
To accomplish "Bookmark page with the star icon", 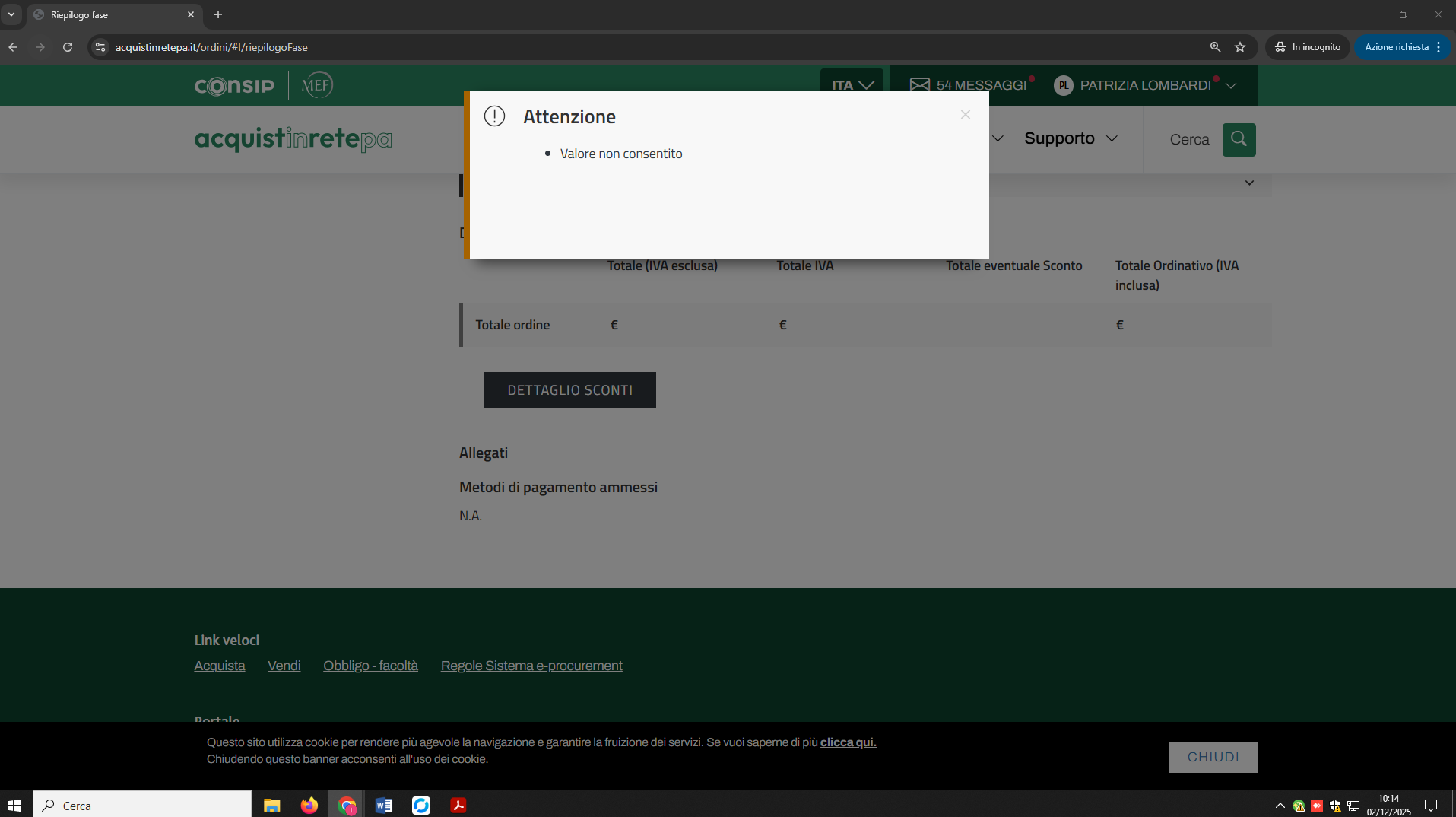I will (x=1240, y=47).
